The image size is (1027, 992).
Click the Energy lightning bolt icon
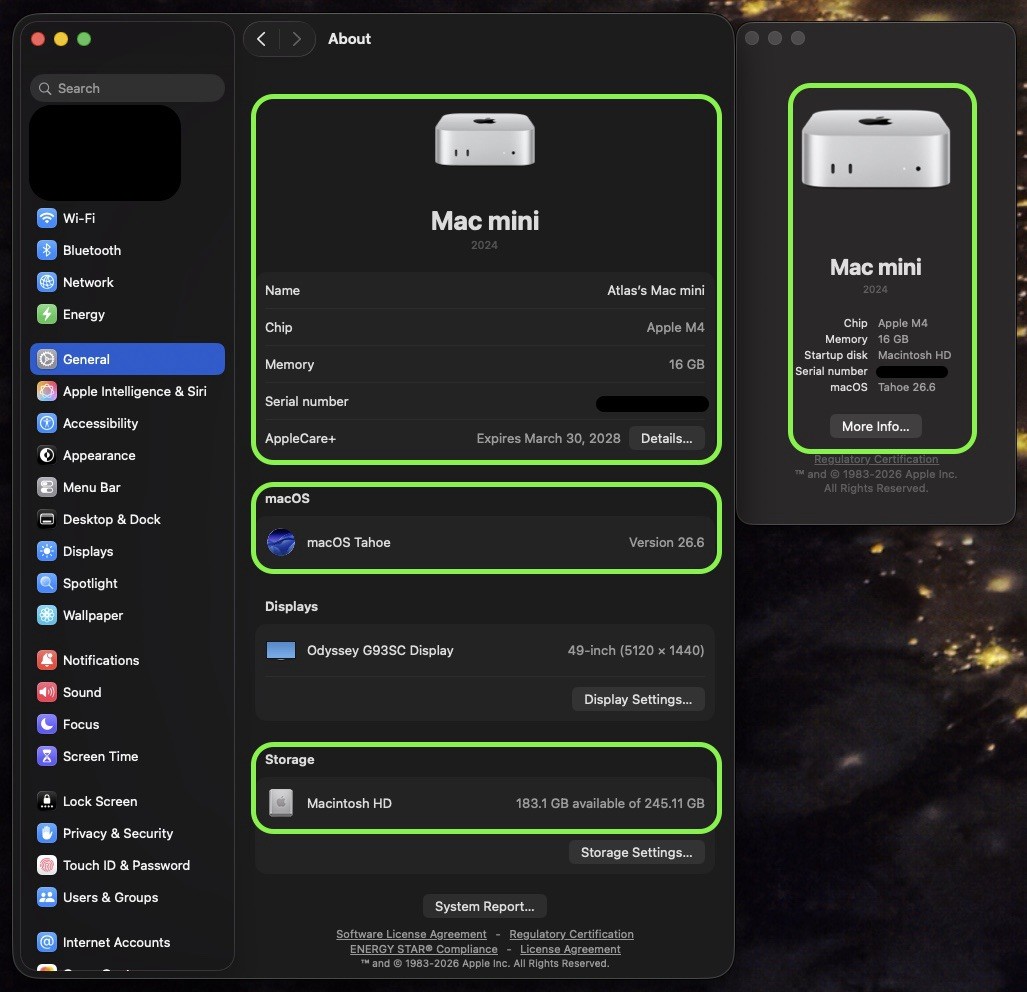(x=47, y=314)
